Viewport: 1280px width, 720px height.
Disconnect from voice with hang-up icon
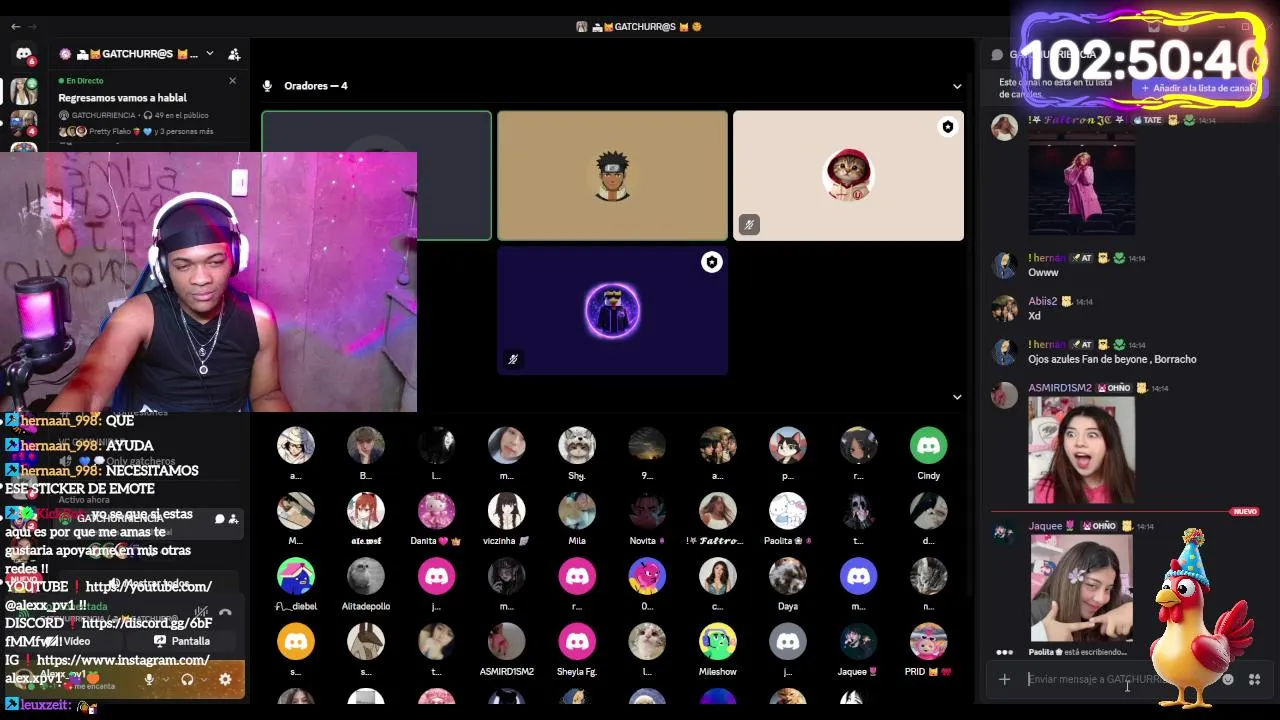click(x=225, y=612)
